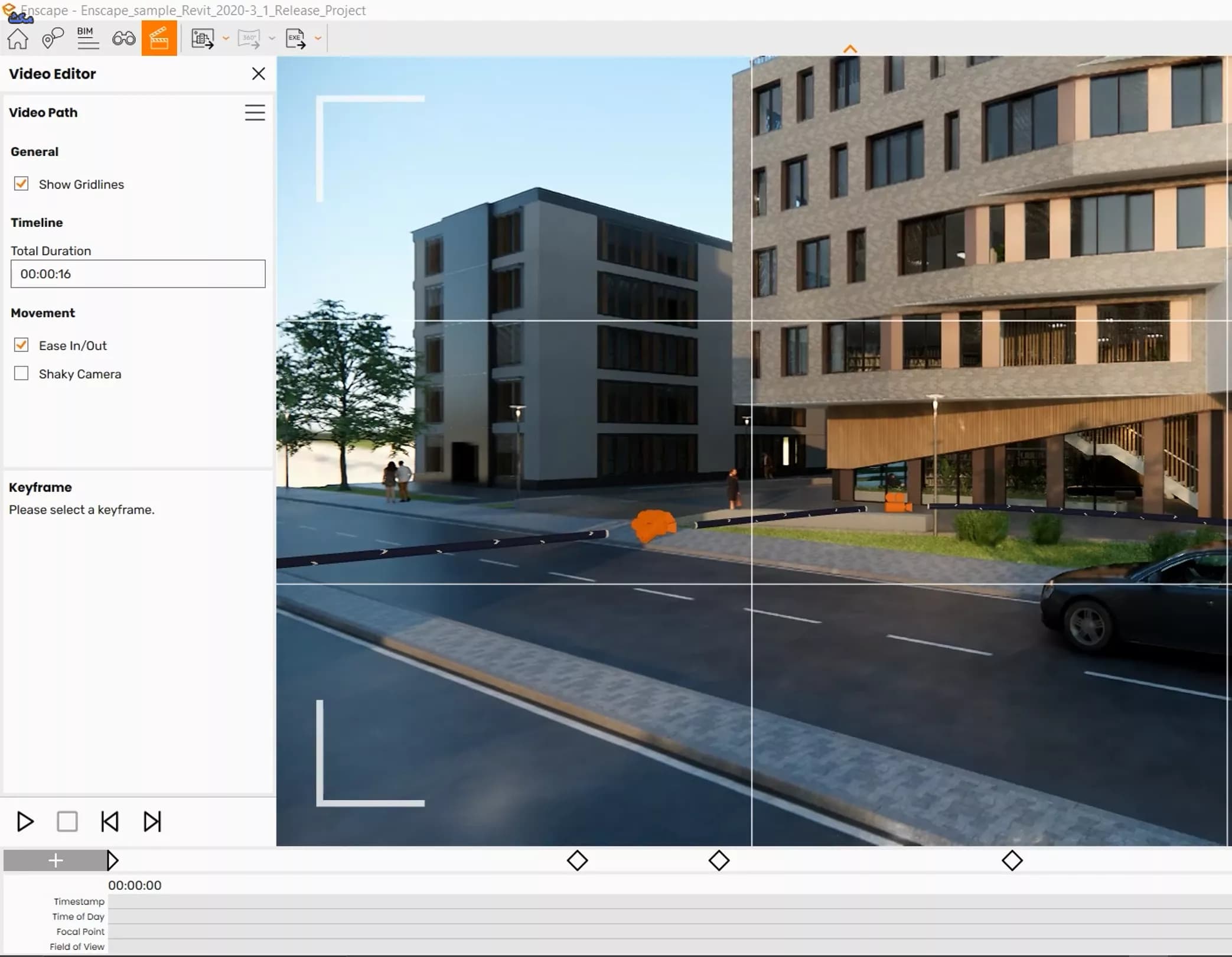Disable the Show Gridlines checkbox

pyautogui.click(x=21, y=184)
